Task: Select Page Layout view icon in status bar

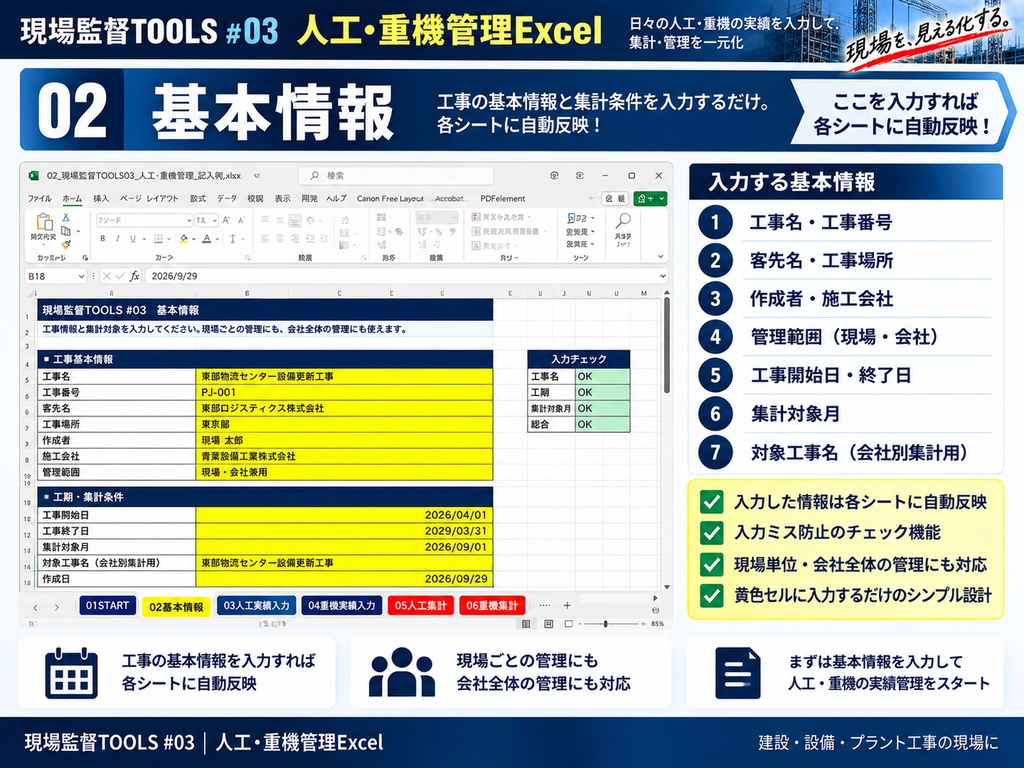Action: (x=548, y=624)
